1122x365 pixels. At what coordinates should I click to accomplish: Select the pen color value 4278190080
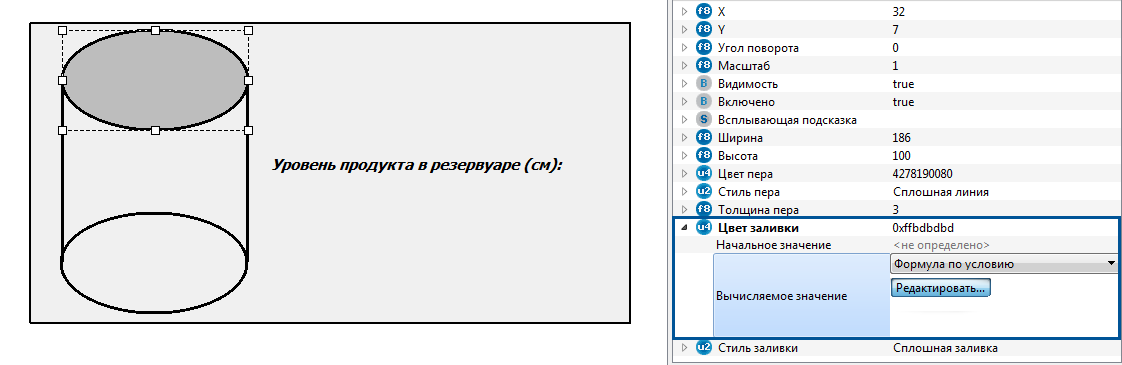pyautogui.click(x=923, y=174)
